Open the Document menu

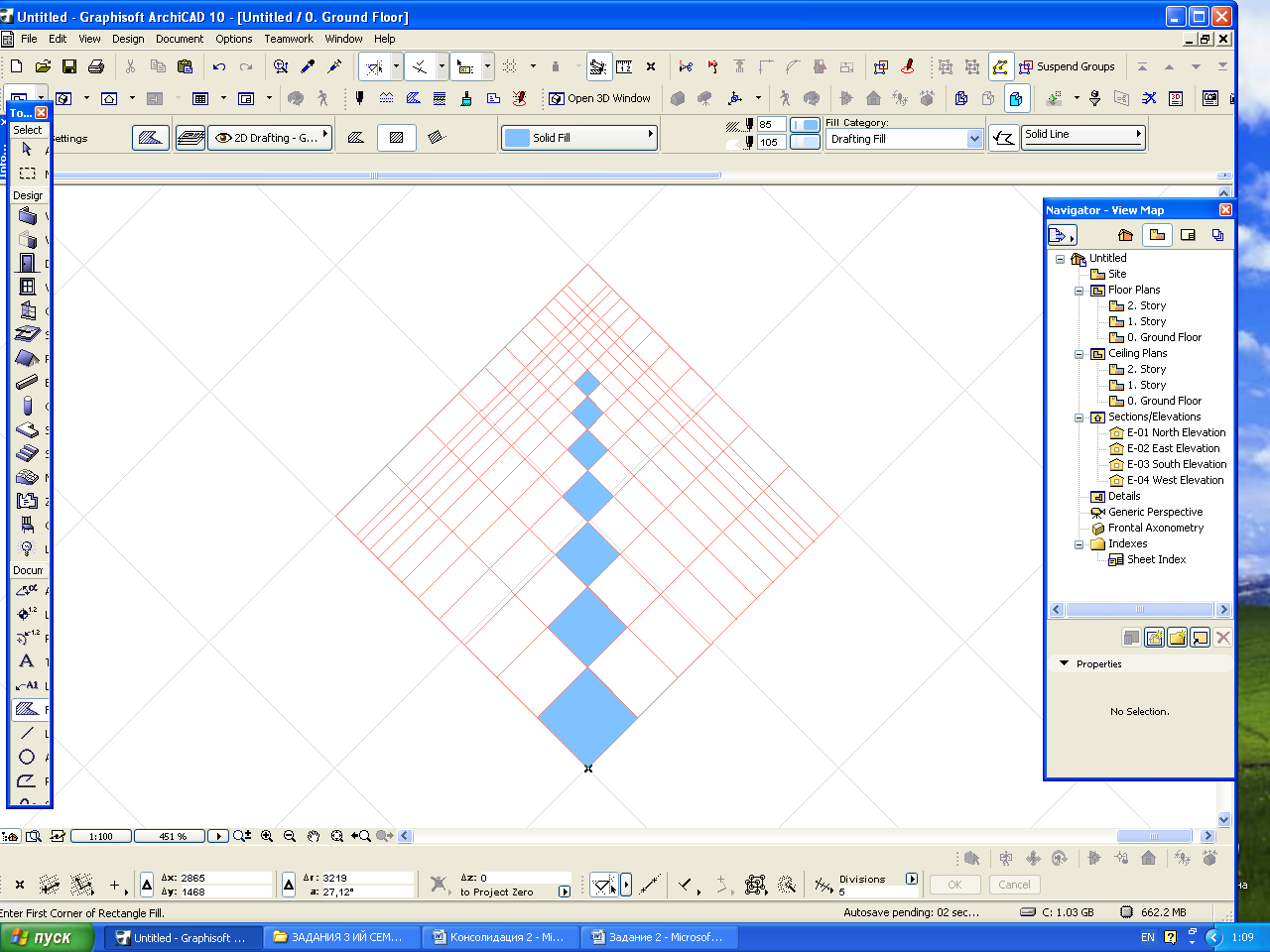pyautogui.click(x=180, y=39)
